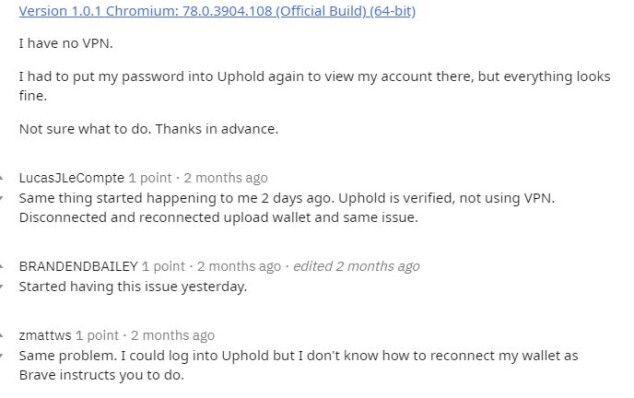The width and height of the screenshot is (634, 398).
Task: Downvote BRANDENDBAILEY's comment
Action: pyautogui.click(x=2, y=286)
